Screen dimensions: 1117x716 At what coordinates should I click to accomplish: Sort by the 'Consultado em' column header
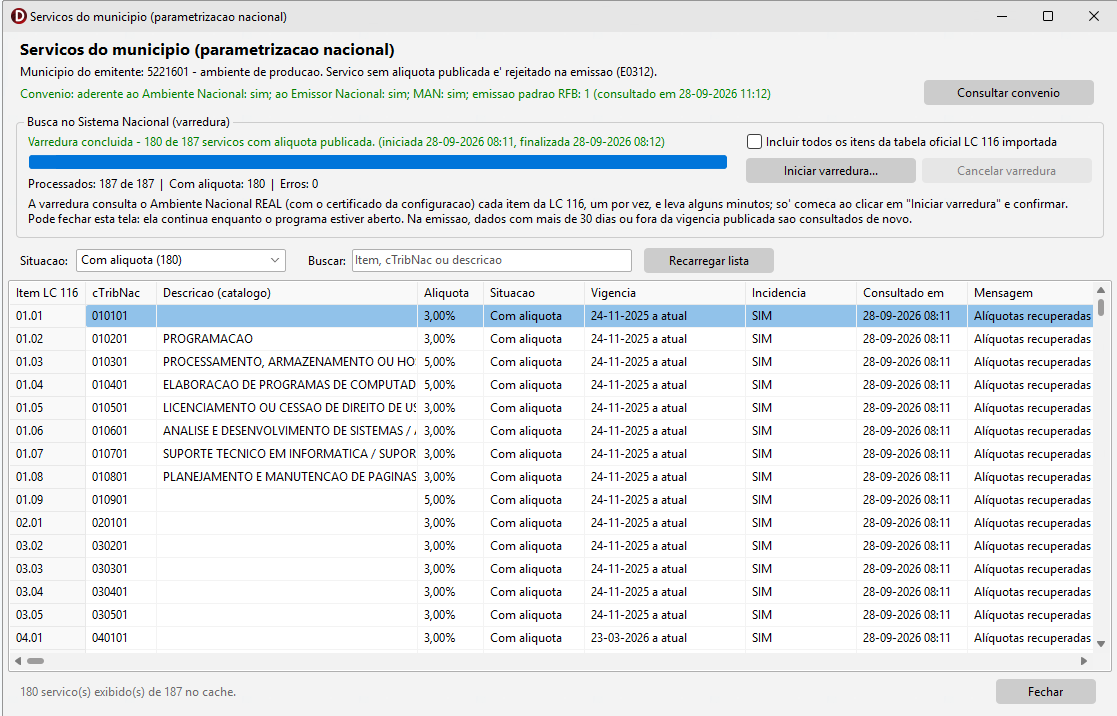point(912,293)
